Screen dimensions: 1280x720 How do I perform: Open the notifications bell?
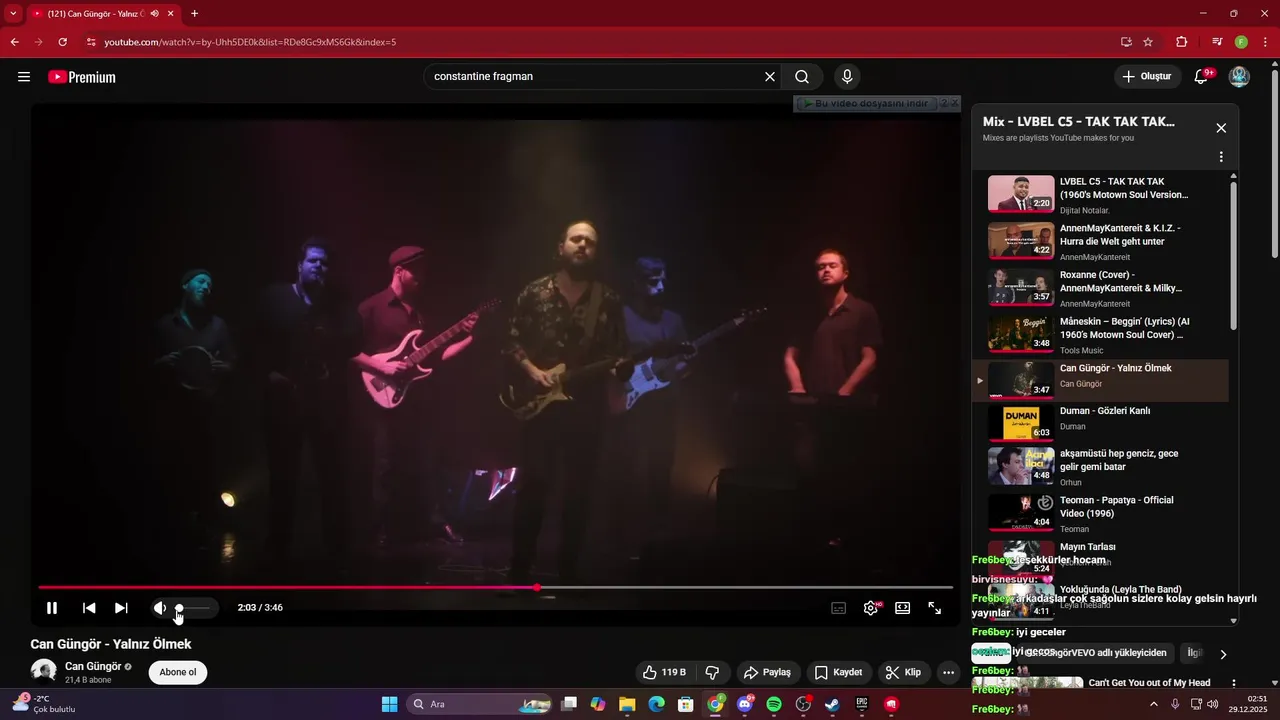[x=1203, y=77]
